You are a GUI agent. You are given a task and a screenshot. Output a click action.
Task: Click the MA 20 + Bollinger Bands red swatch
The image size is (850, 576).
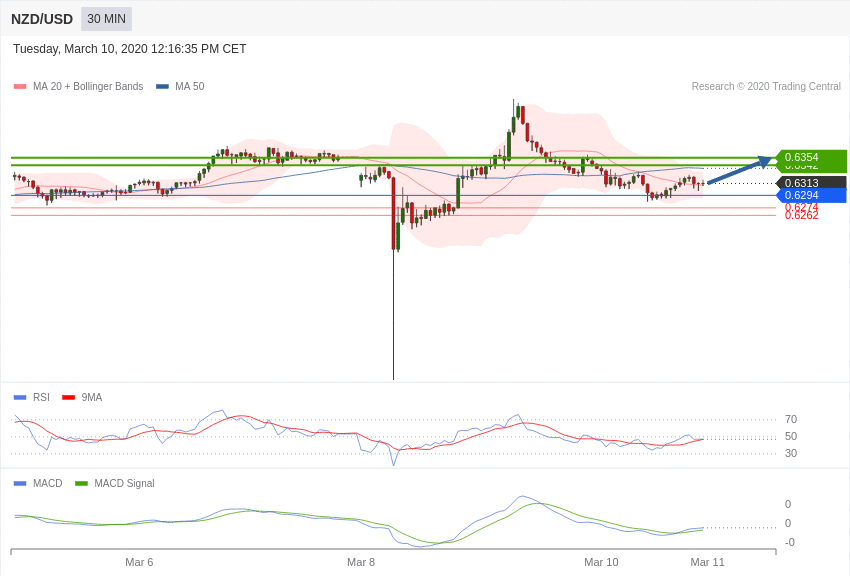click(x=20, y=87)
